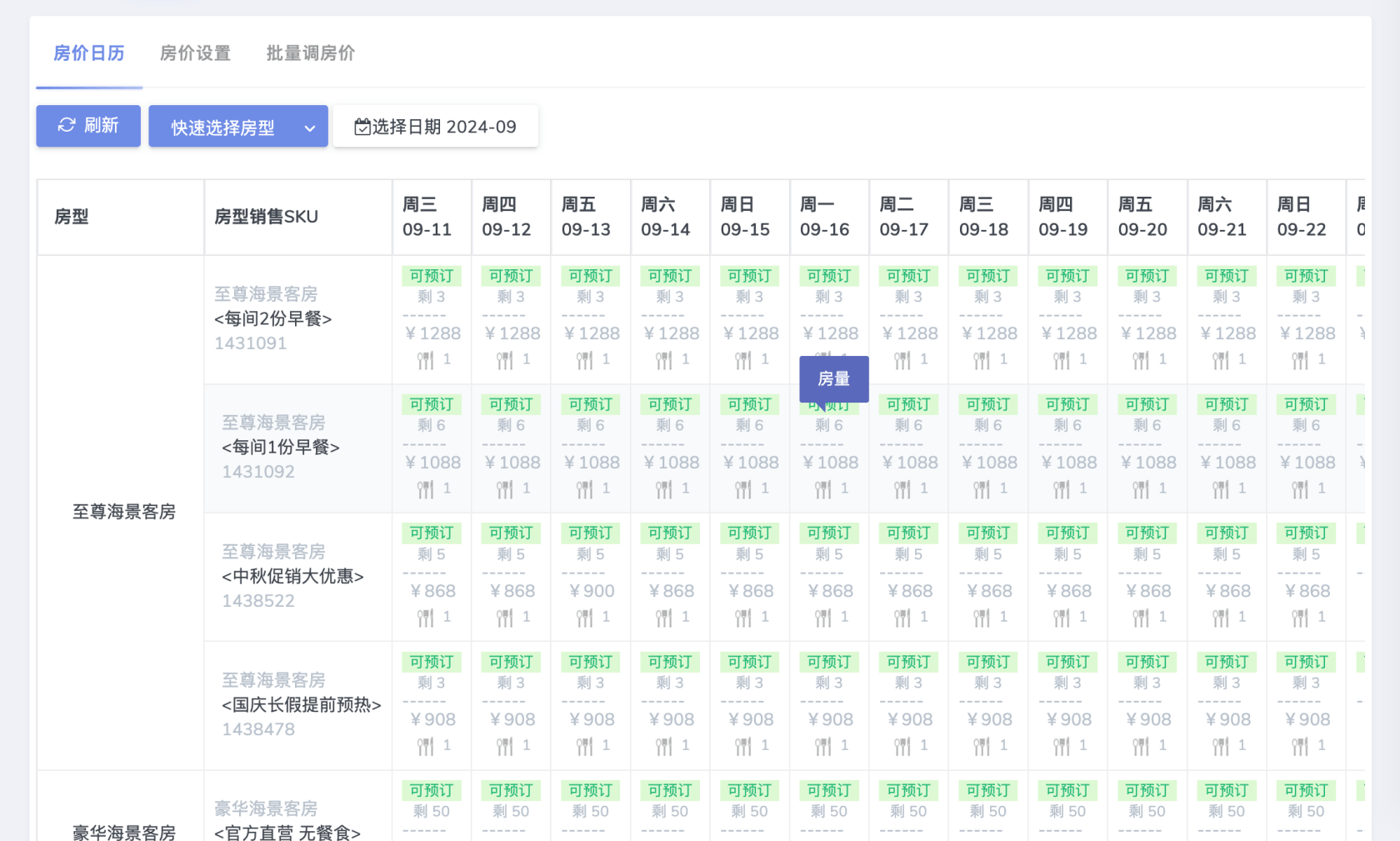The image size is (1400, 841).
Task: Click meal icon for 中秋促销大优惠 on 09-16
Action: (x=823, y=618)
